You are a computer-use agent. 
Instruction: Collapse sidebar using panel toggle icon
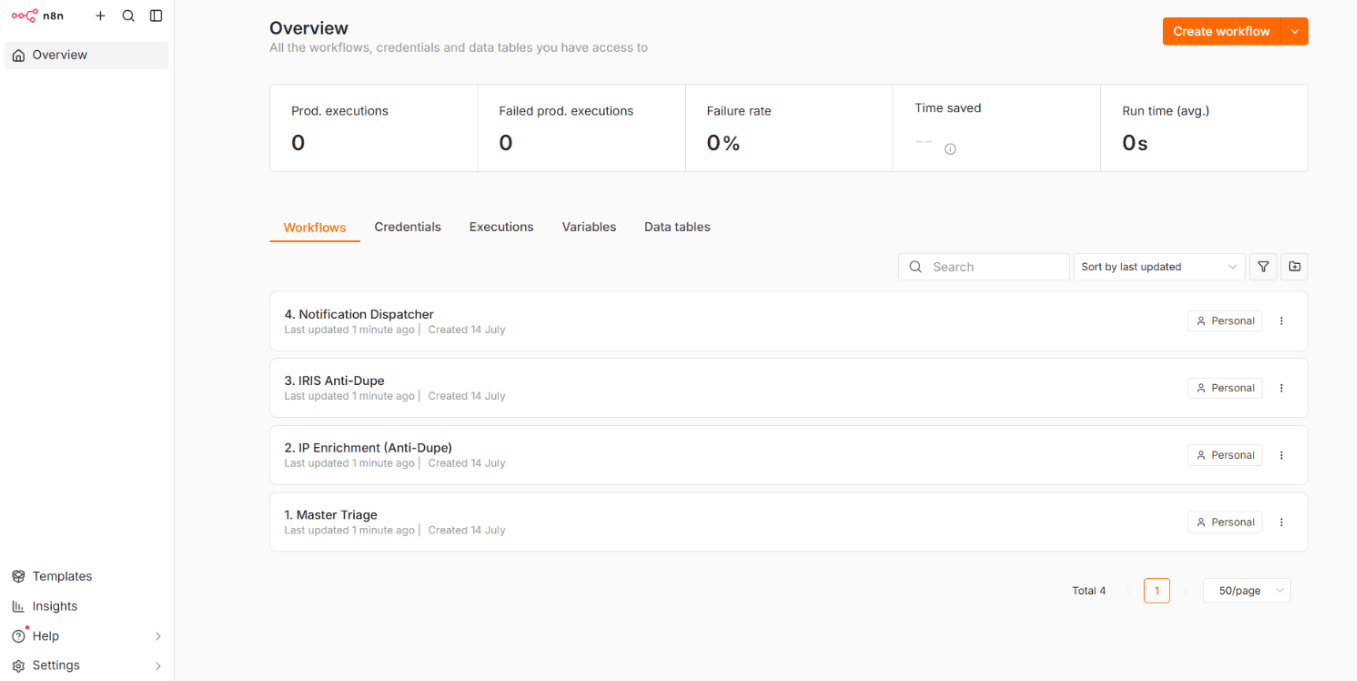click(156, 16)
